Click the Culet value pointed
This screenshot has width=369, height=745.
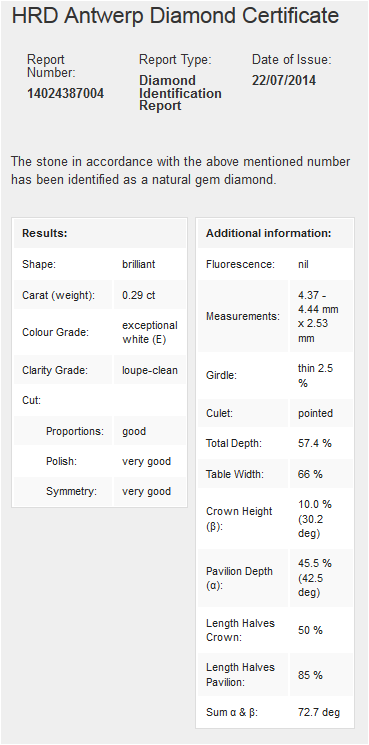coord(315,413)
